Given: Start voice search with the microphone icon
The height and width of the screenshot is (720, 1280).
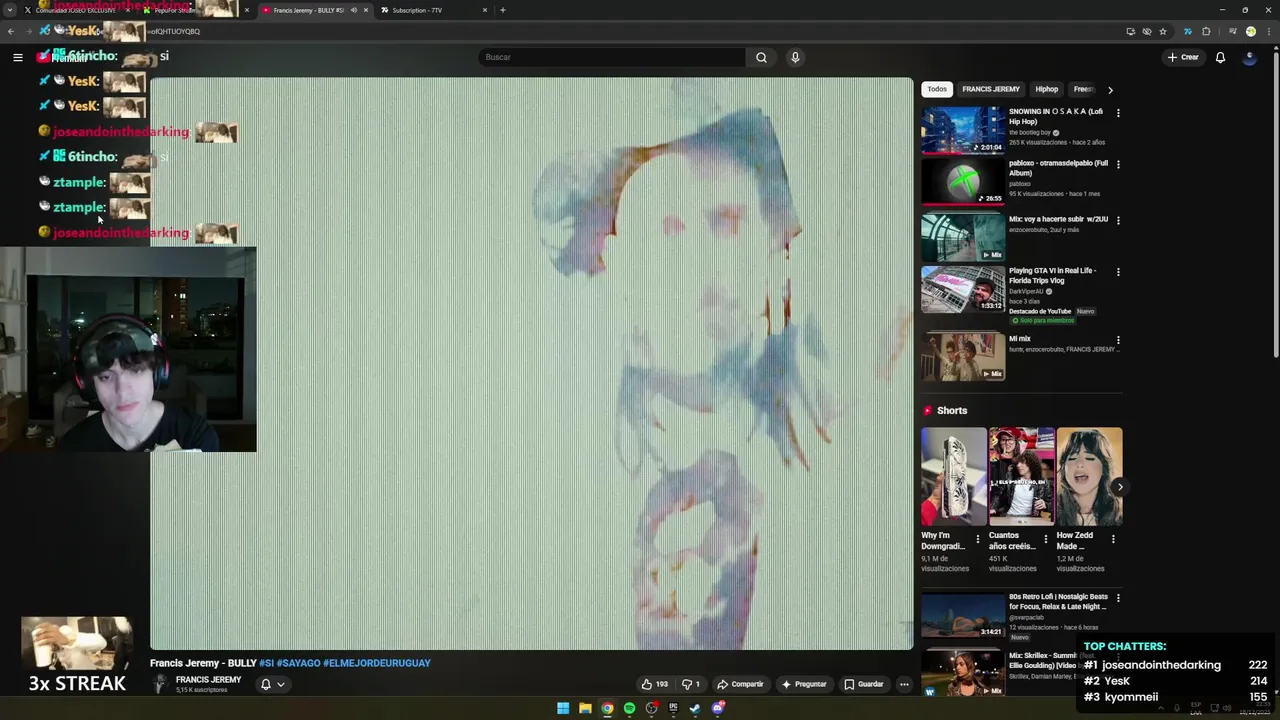Looking at the screenshot, I should (795, 57).
